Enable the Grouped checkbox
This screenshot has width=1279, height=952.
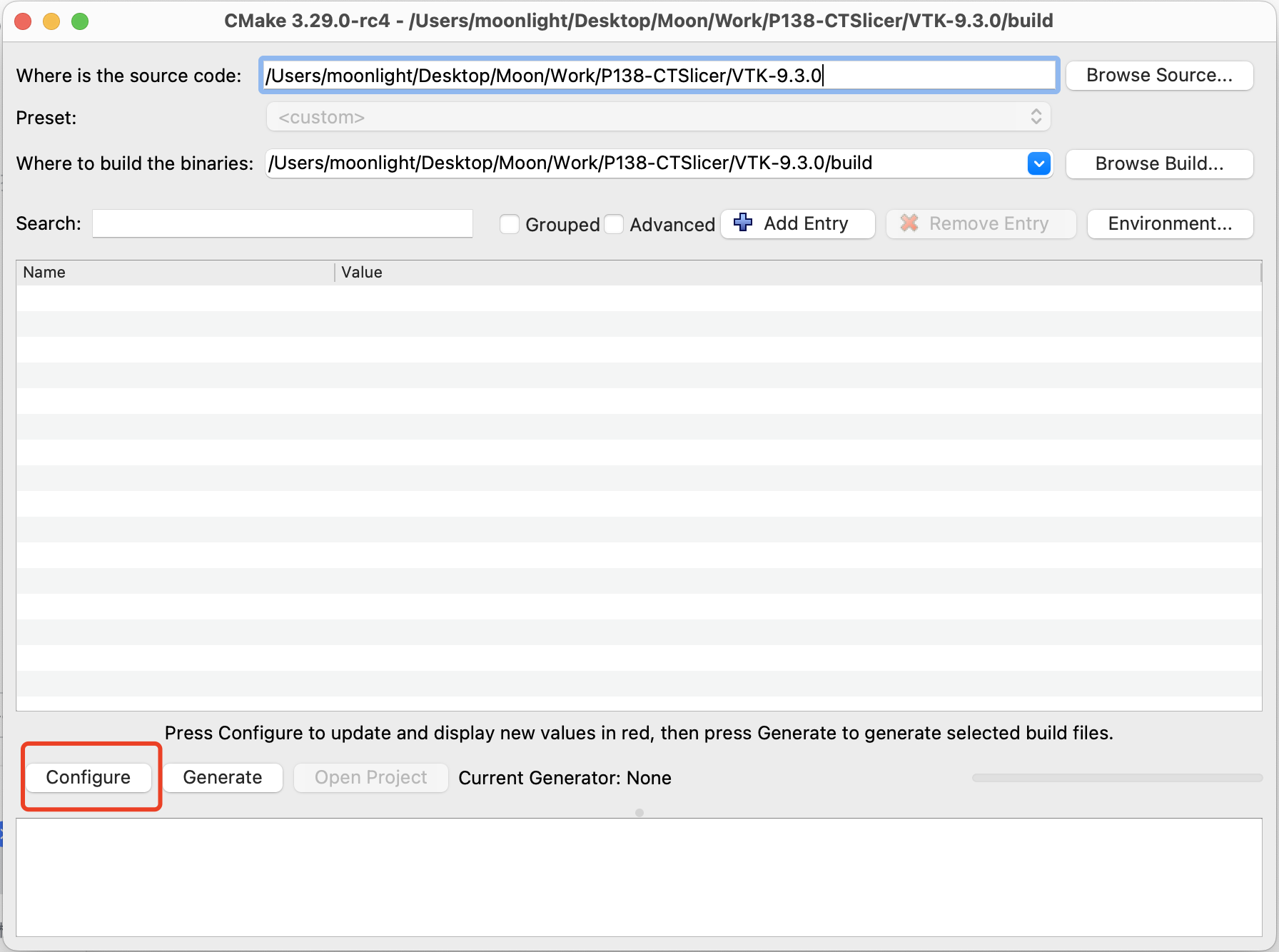tap(510, 224)
